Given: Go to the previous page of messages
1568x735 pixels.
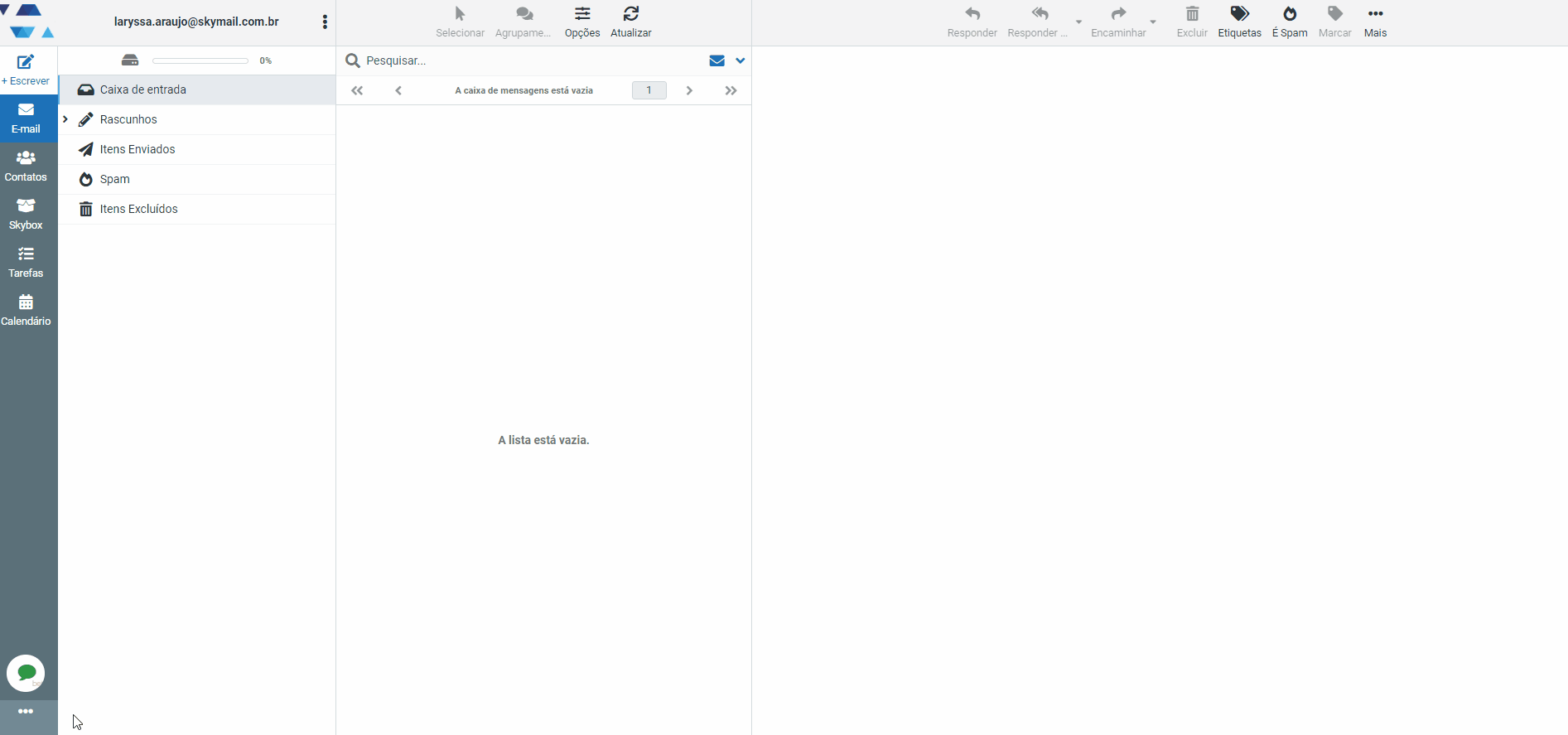Looking at the screenshot, I should point(398,90).
